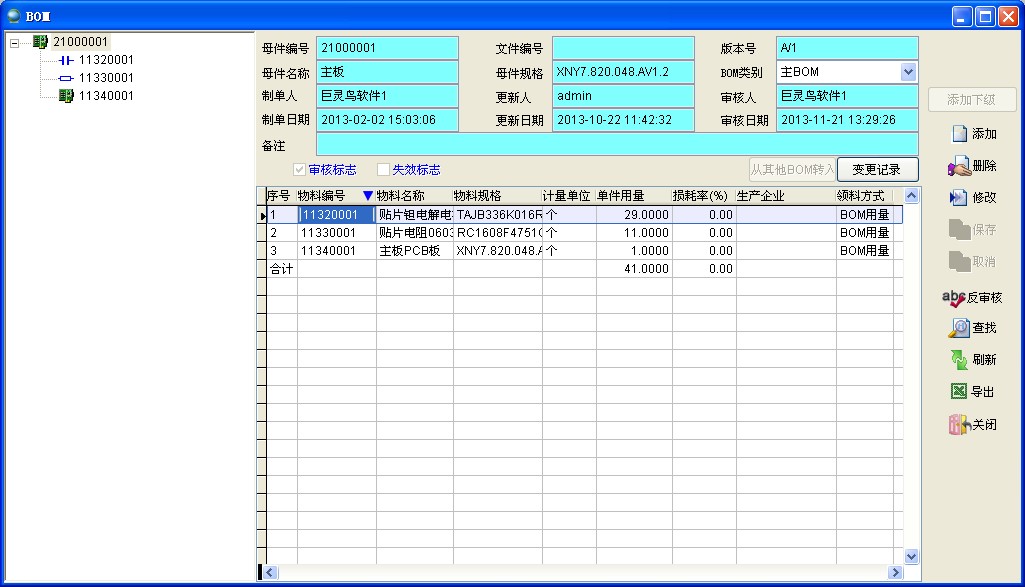Select tree item 11330001
This screenshot has width=1025, height=587.
click(x=105, y=78)
